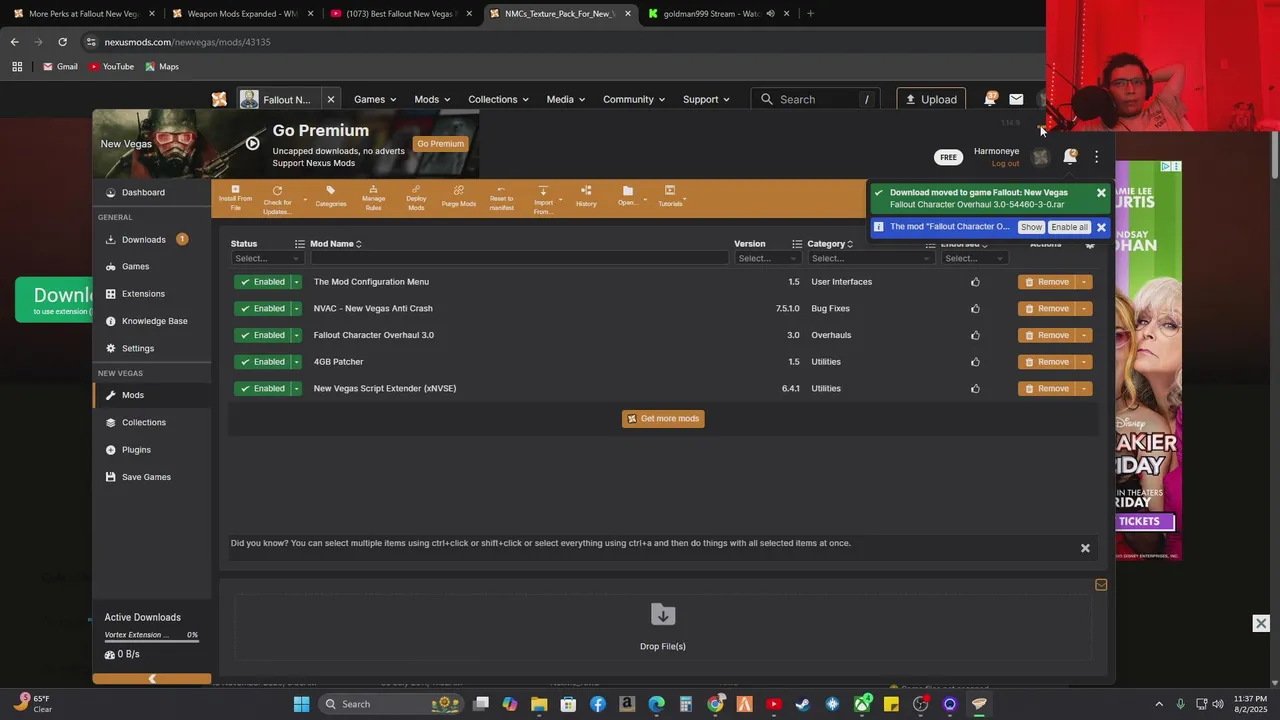Toggle Enabled status for Fallout Character Overhaul 3.0

(x=262, y=335)
